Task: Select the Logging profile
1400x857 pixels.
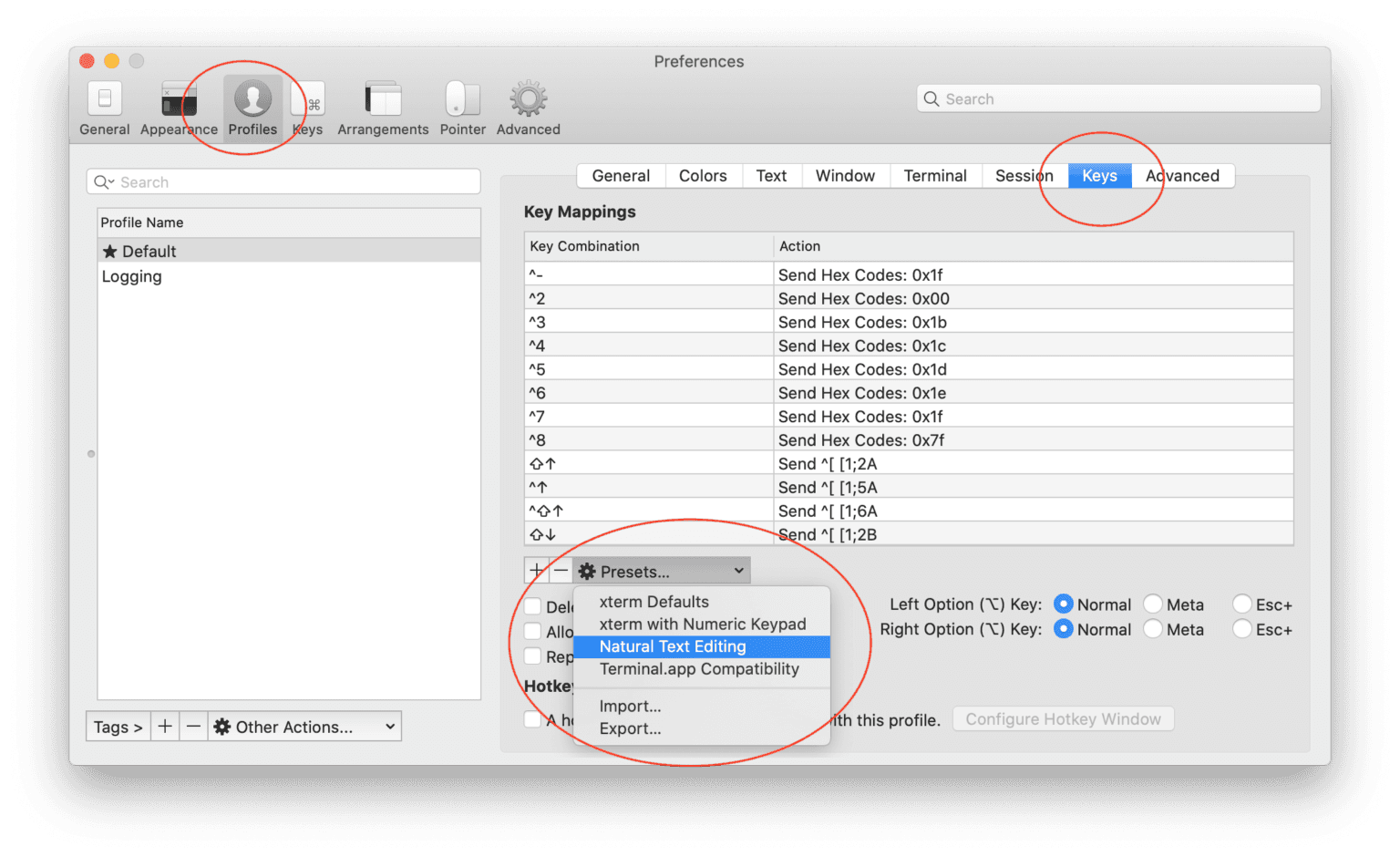Action: (131, 276)
